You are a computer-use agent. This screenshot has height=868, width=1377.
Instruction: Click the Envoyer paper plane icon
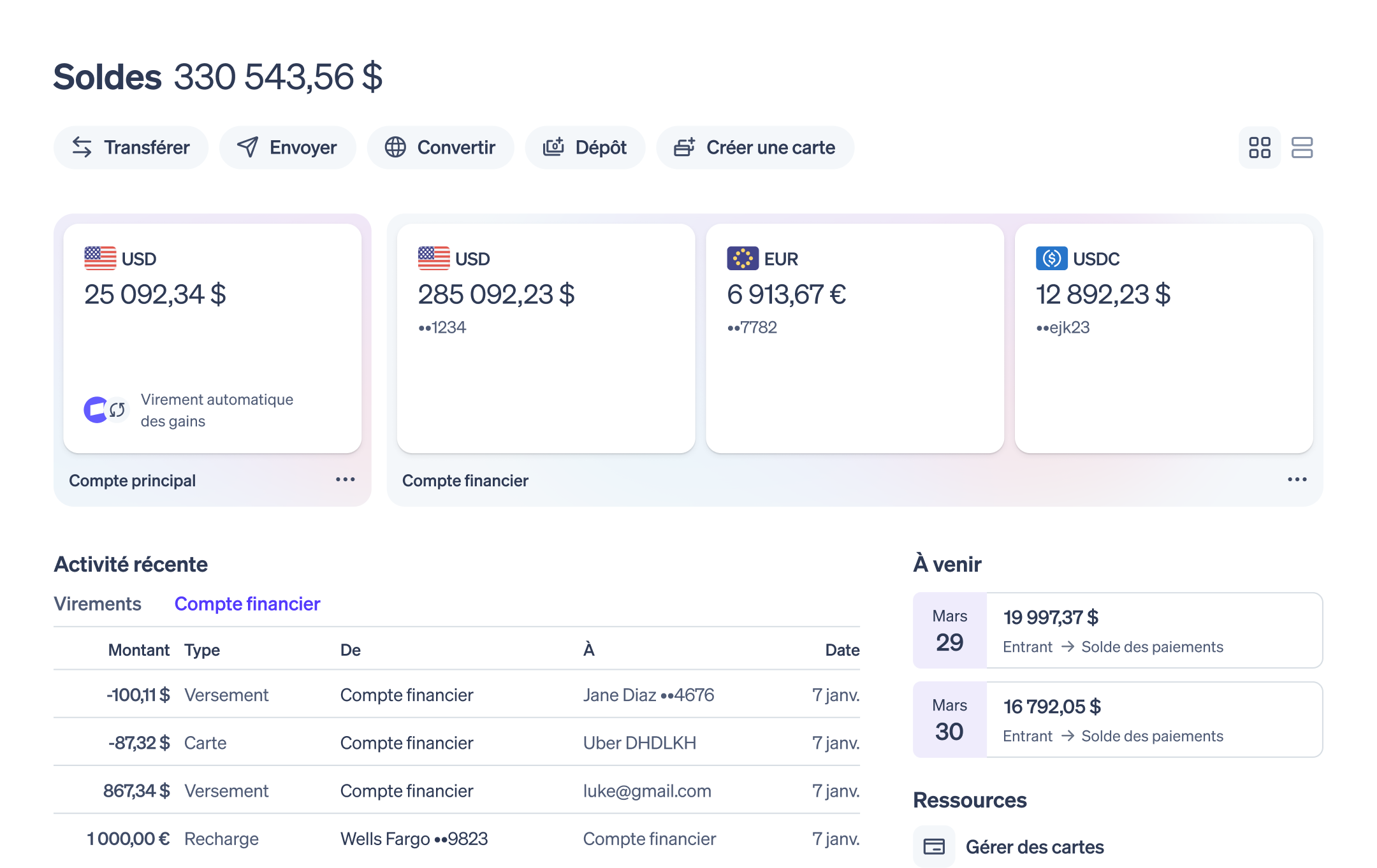click(x=249, y=147)
